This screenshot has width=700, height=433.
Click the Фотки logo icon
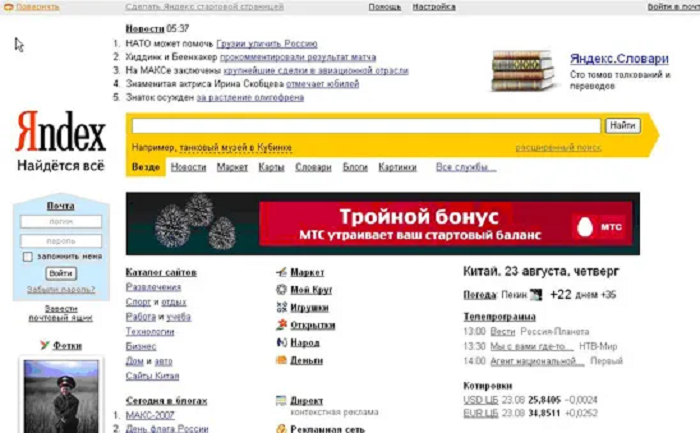[45, 345]
